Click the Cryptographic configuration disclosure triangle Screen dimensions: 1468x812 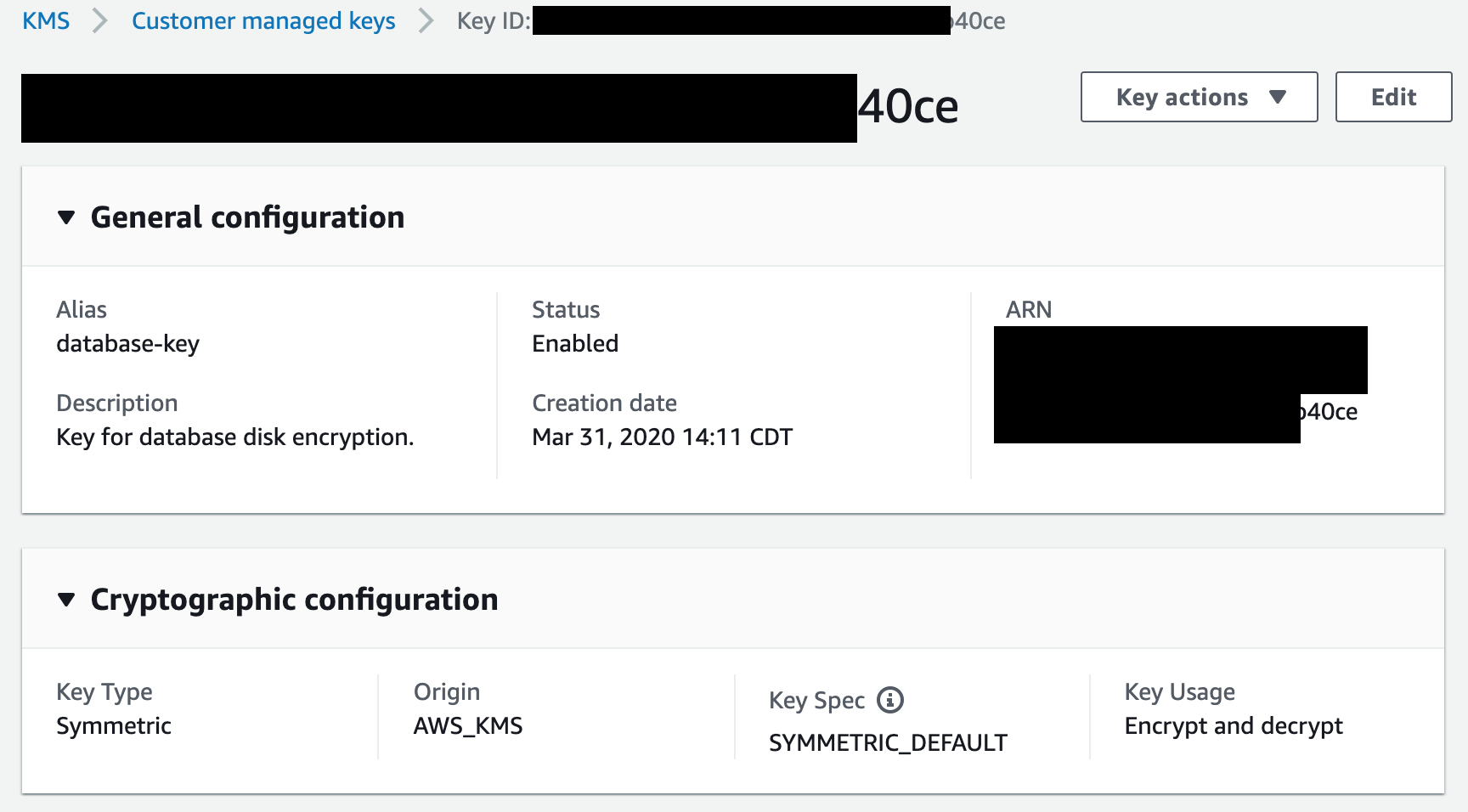coord(67,600)
